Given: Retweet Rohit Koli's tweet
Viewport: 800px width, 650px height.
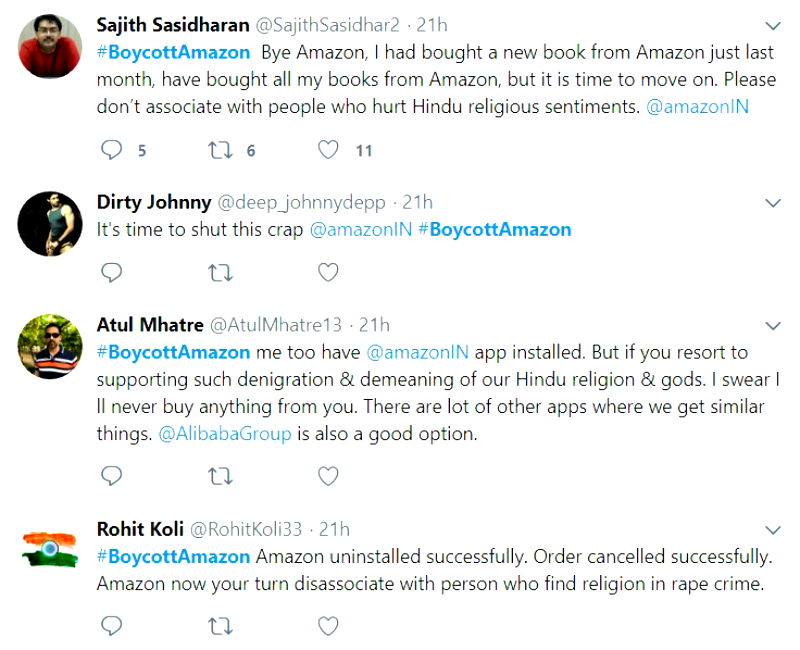Looking at the screenshot, I should coord(219,626).
